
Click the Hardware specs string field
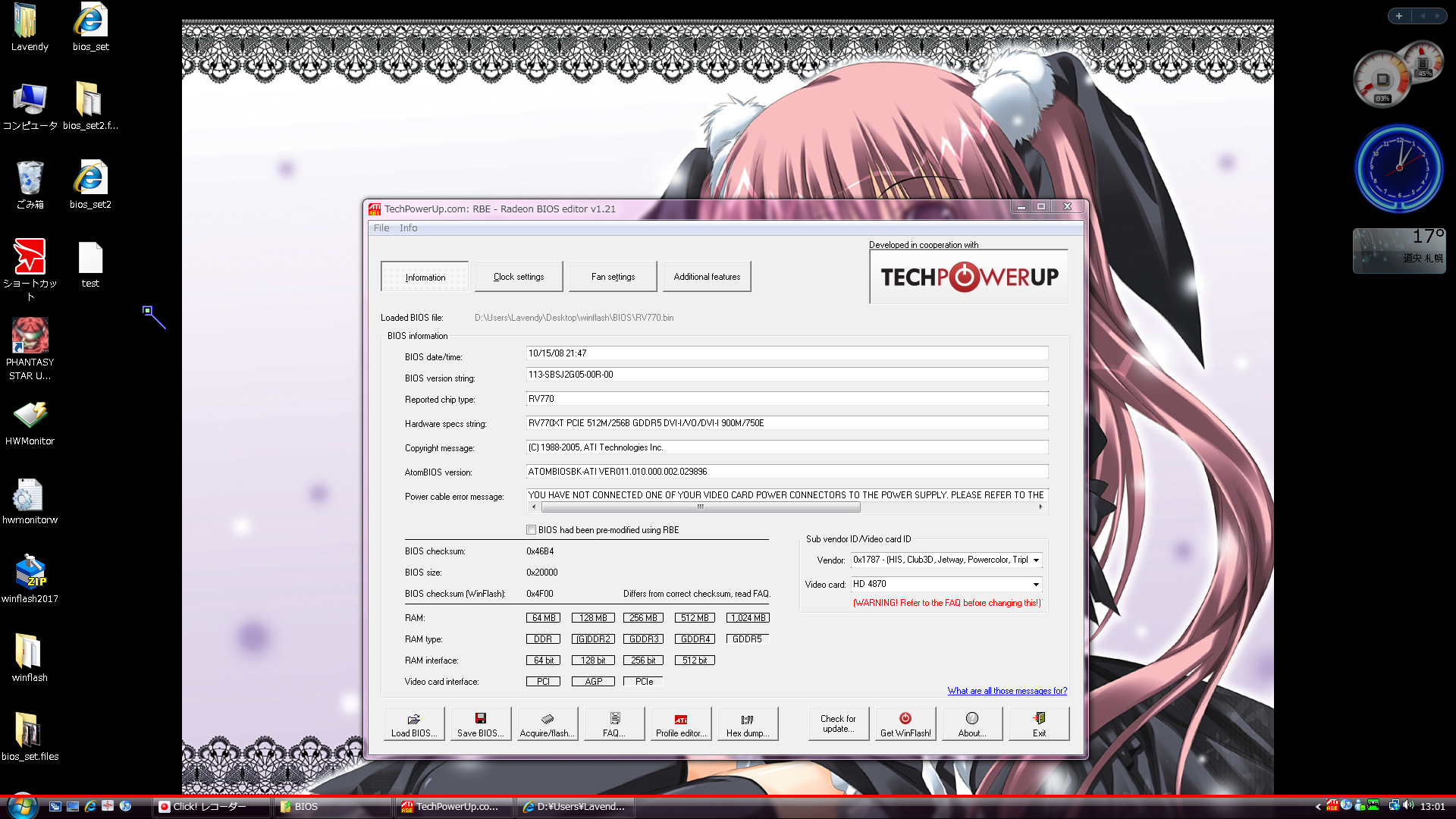pos(787,423)
